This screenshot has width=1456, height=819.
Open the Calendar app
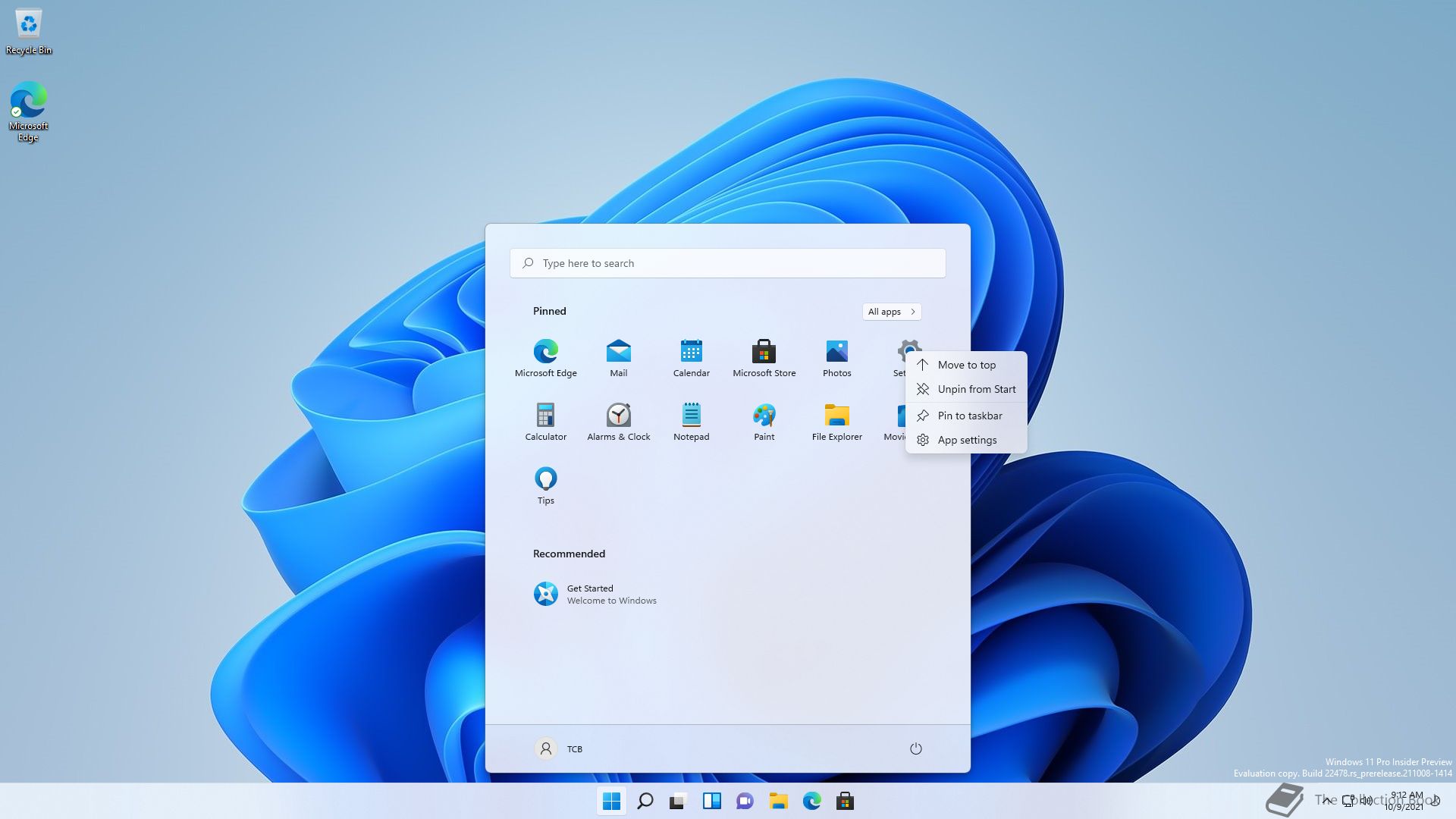692,357
